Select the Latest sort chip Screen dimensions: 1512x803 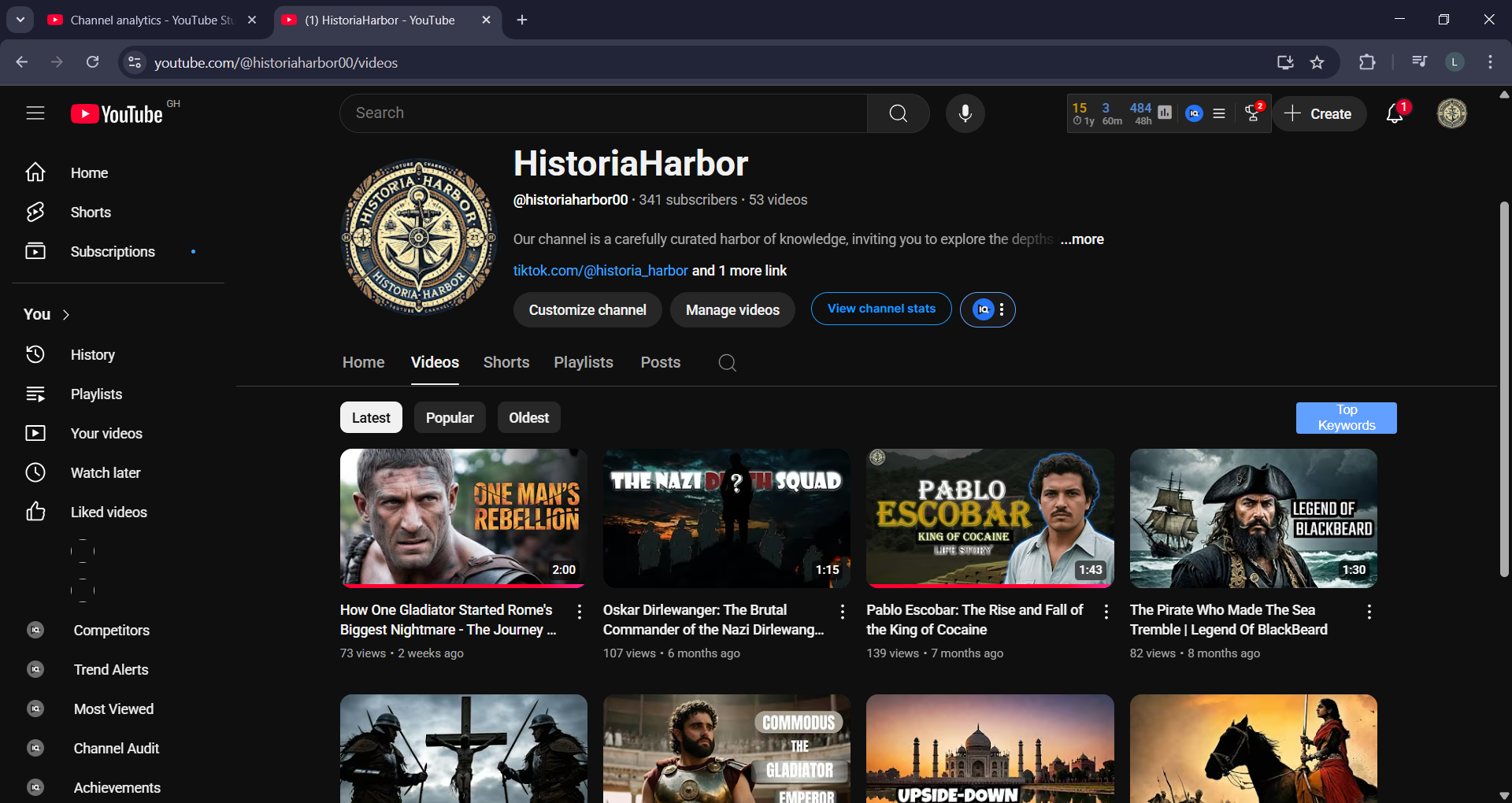[x=371, y=418]
